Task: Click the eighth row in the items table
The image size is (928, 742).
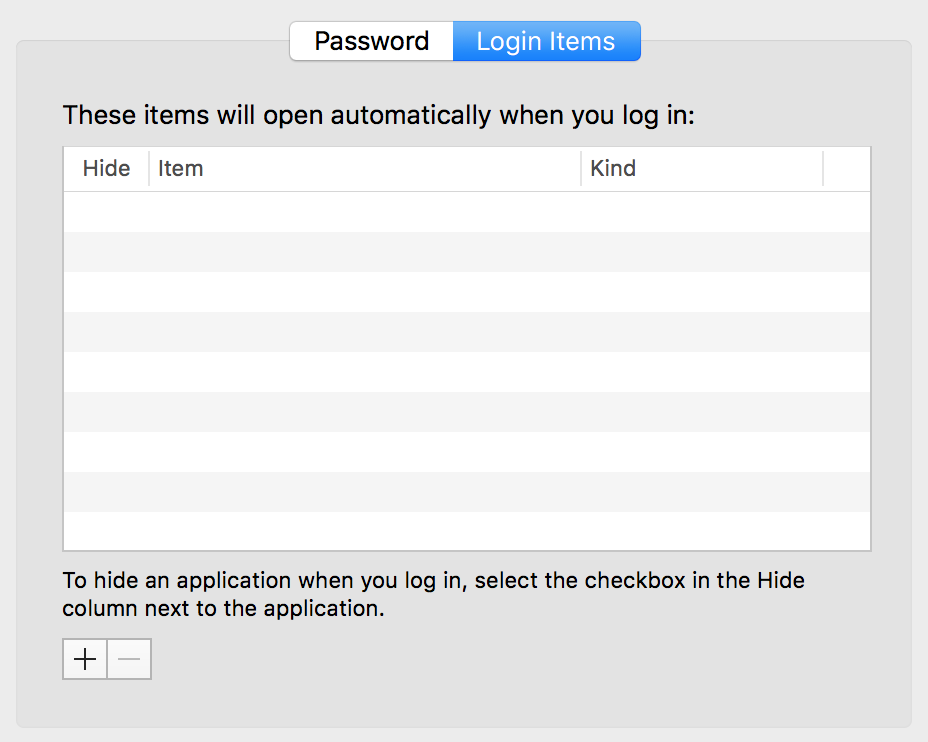Action: pos(467,492)
